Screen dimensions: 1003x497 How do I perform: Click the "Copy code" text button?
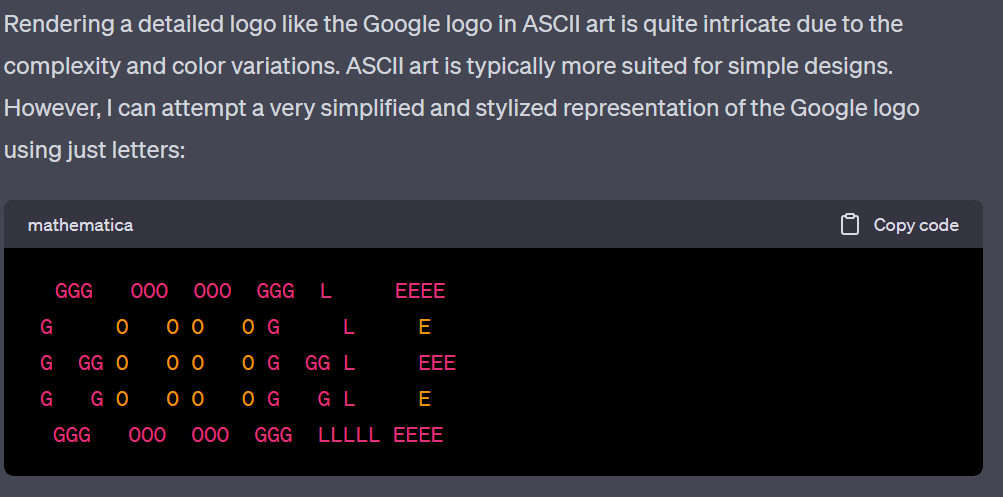pos(916,225)
